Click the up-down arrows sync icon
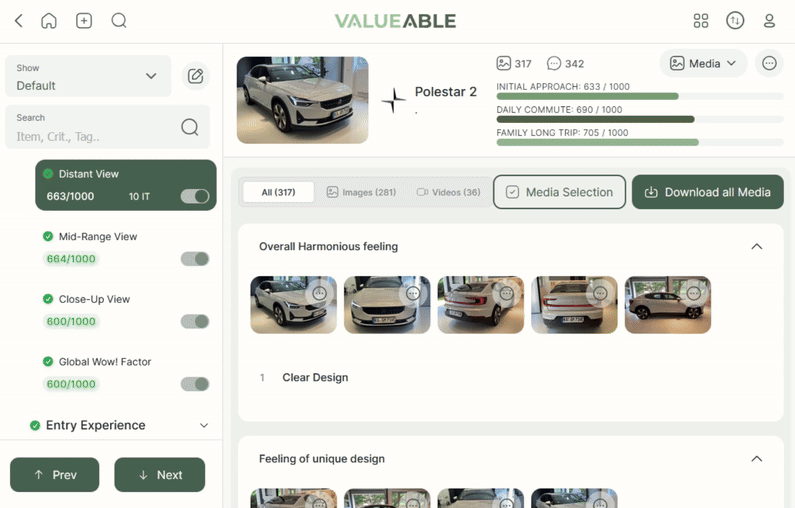 [735, 21]
